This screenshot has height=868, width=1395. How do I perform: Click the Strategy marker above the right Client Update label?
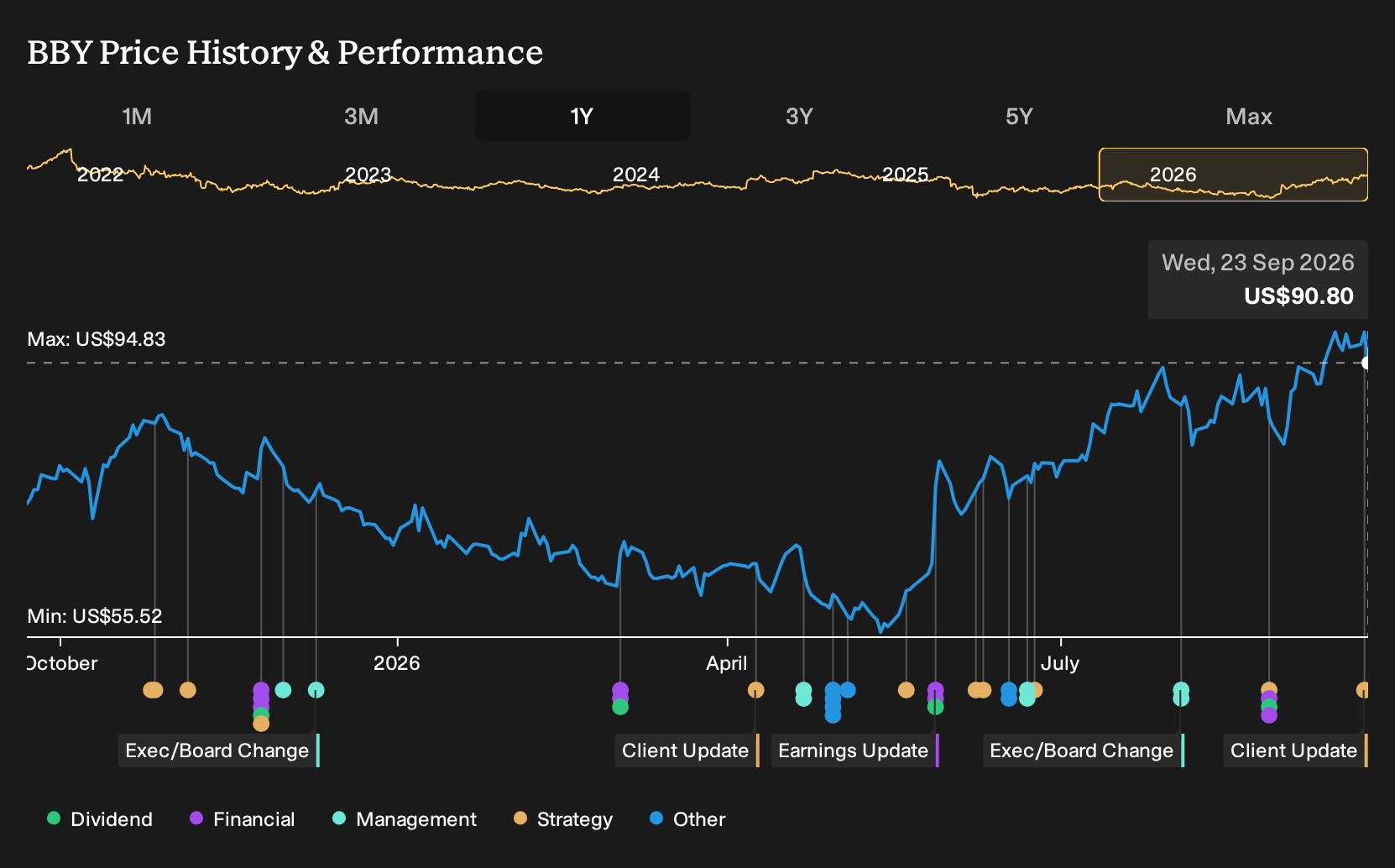point(1363,690)
